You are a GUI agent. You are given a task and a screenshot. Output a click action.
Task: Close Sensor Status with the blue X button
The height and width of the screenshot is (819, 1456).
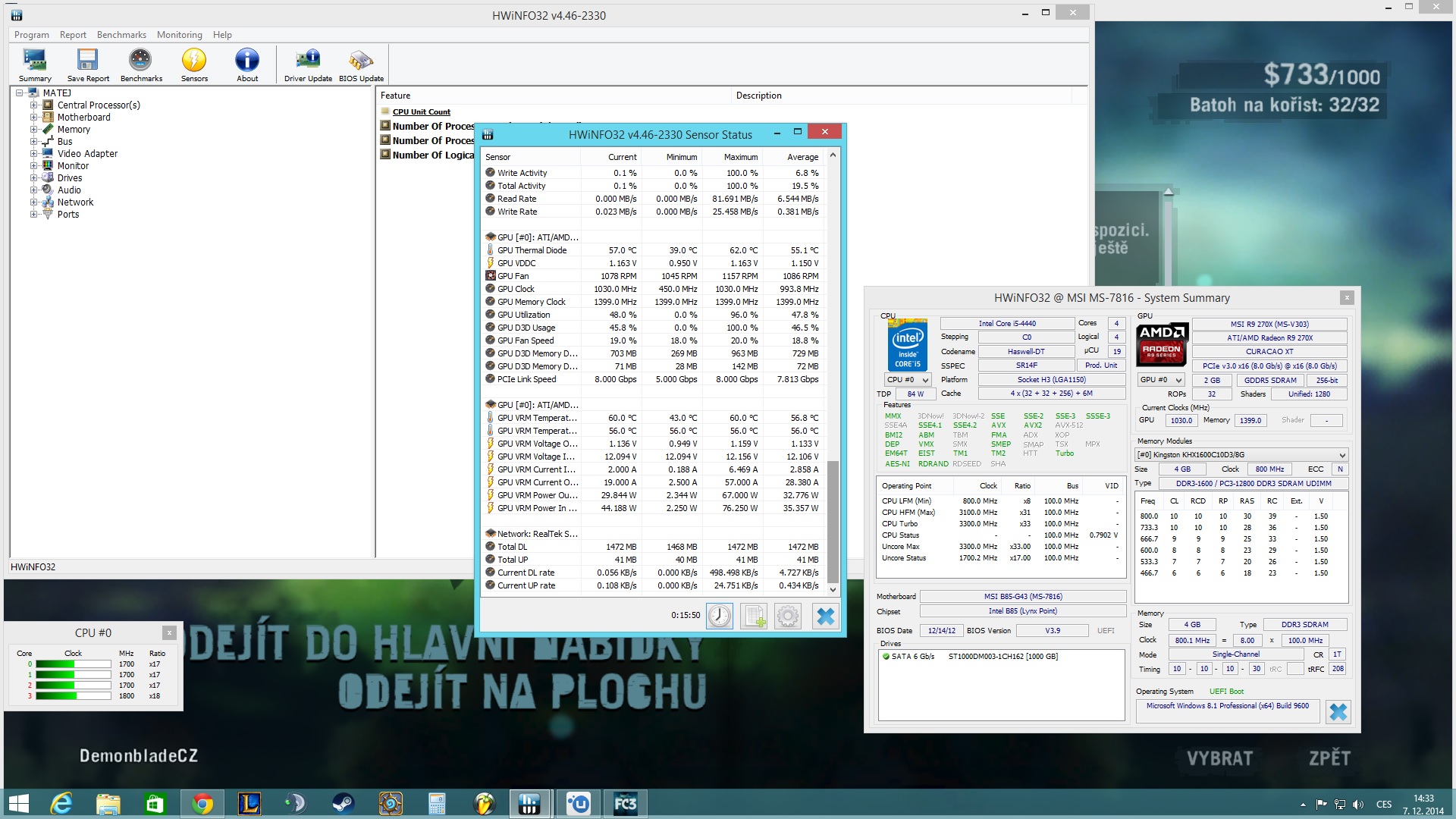tap(825, 616)
